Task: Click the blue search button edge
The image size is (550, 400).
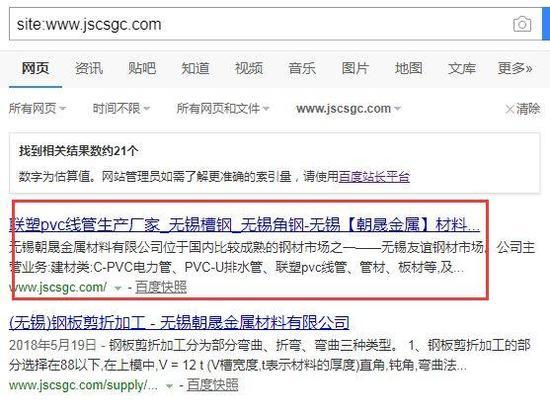Action: pos(546,24)
